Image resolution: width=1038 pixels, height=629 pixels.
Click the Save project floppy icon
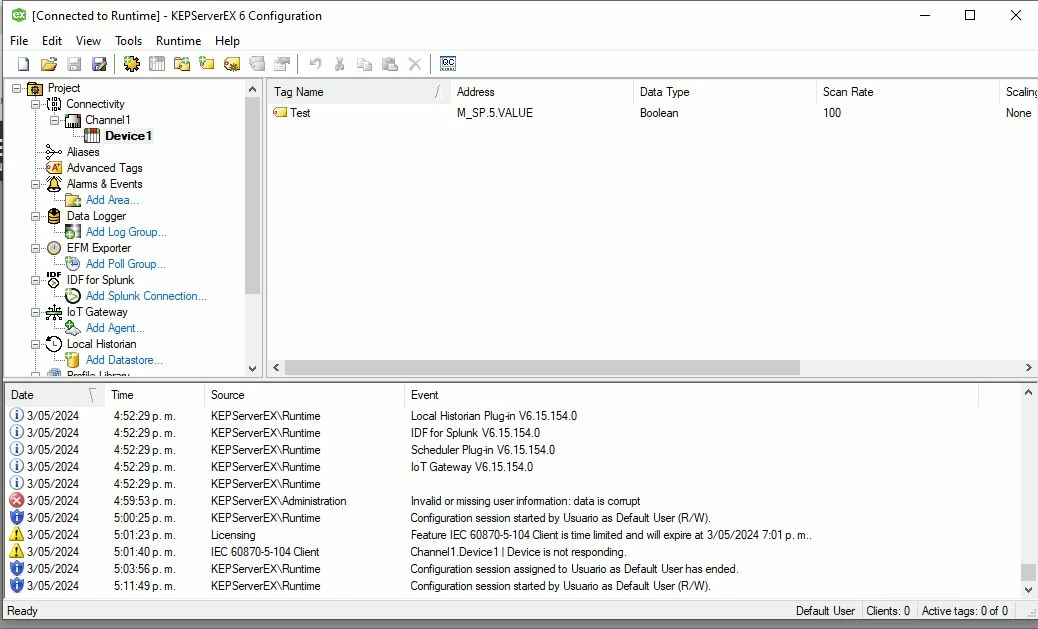[x=74, y=64]
